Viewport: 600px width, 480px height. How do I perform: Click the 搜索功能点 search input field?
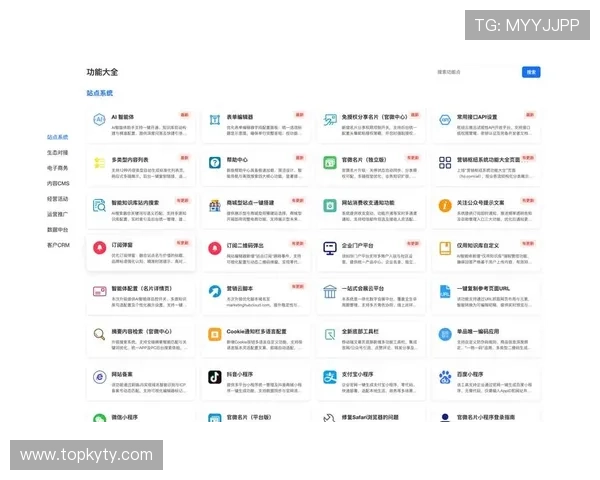click(477, 72)
